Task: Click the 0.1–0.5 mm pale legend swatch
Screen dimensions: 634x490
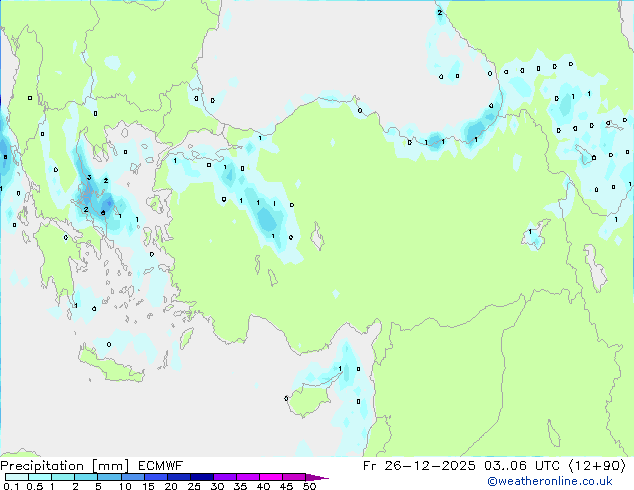Action: coord(17,477)
